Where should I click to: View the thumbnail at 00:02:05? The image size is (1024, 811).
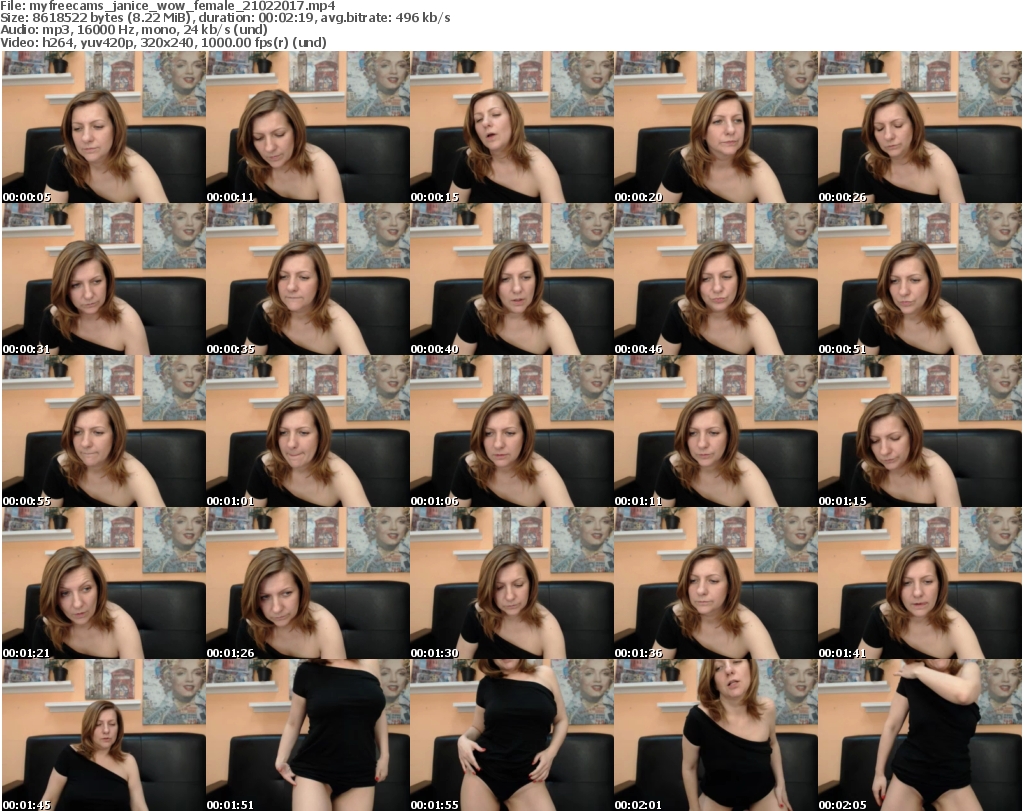(920, 735)
